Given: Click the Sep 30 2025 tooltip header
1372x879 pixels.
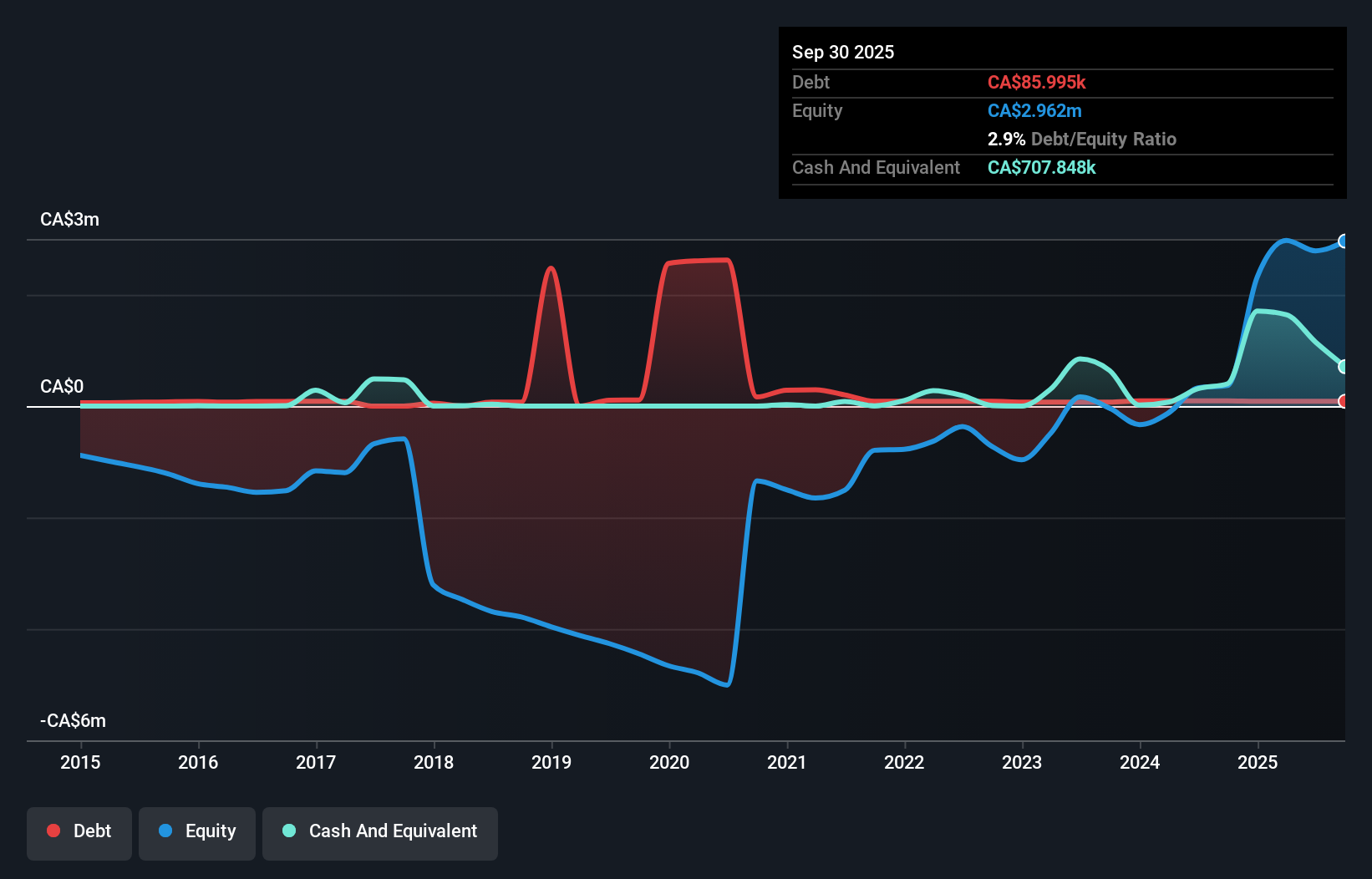Looking at the screenshot, I should [x=843, y=52].
